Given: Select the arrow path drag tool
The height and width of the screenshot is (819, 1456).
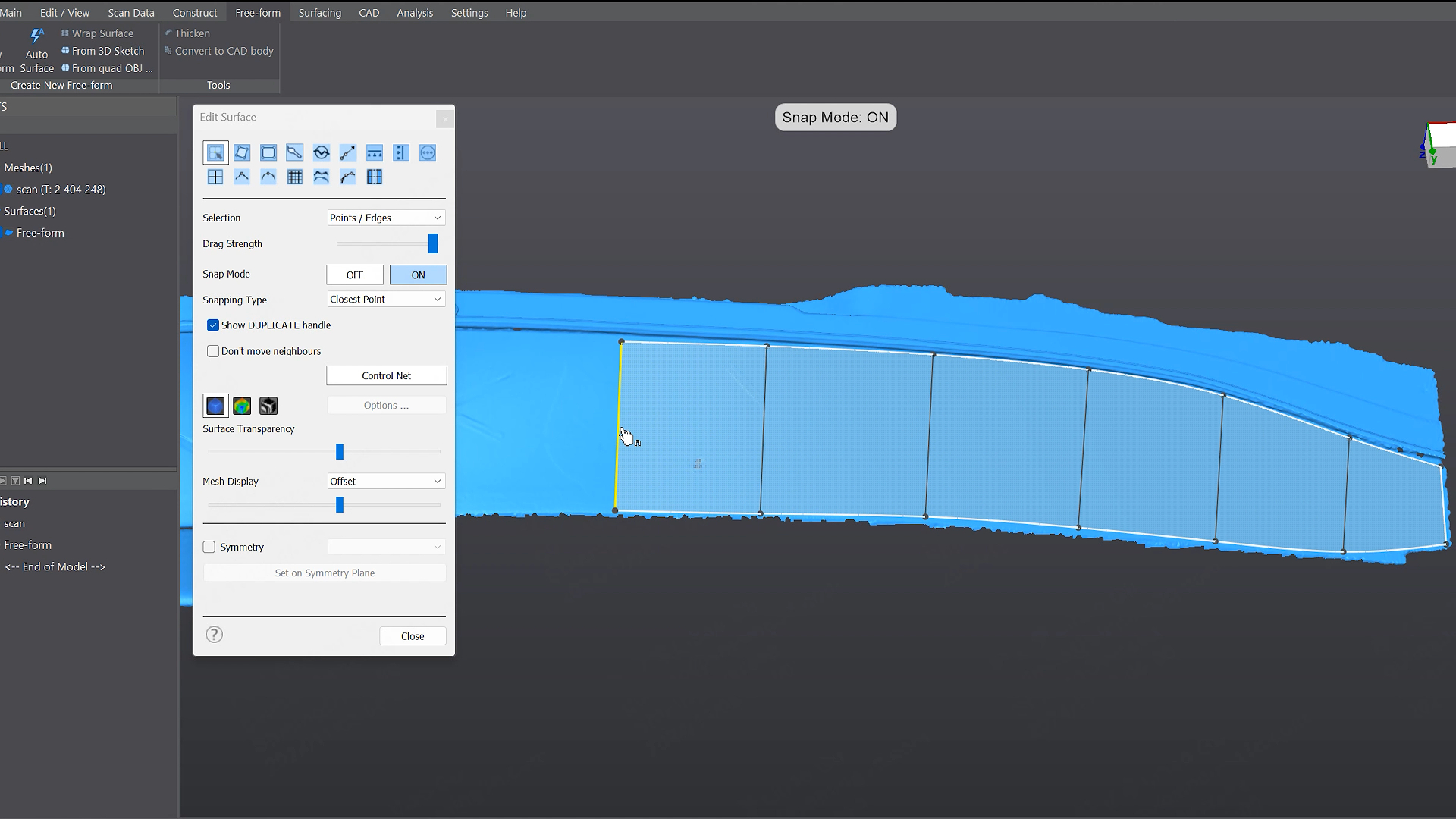Looking at the screenshot, I should [x=347, y=152].
